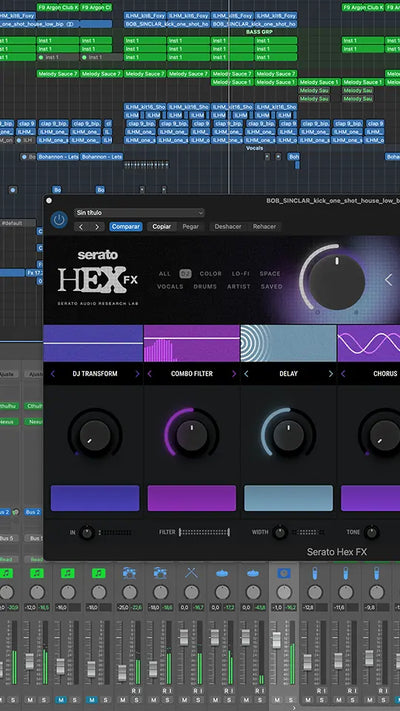The image size is (400, 711).
Task: Click the green music note icon on the -18,0 channel
Action: [x=99, y=573]
